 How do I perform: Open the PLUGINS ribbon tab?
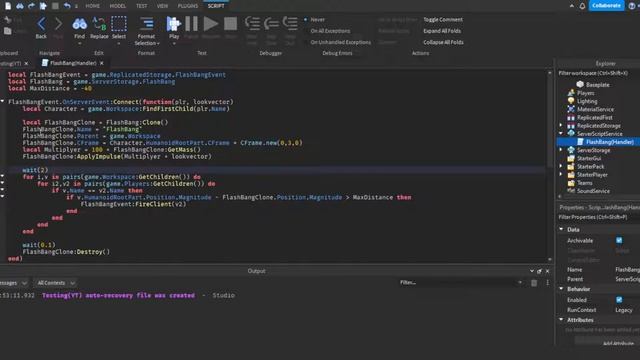[x=188, y=6]
